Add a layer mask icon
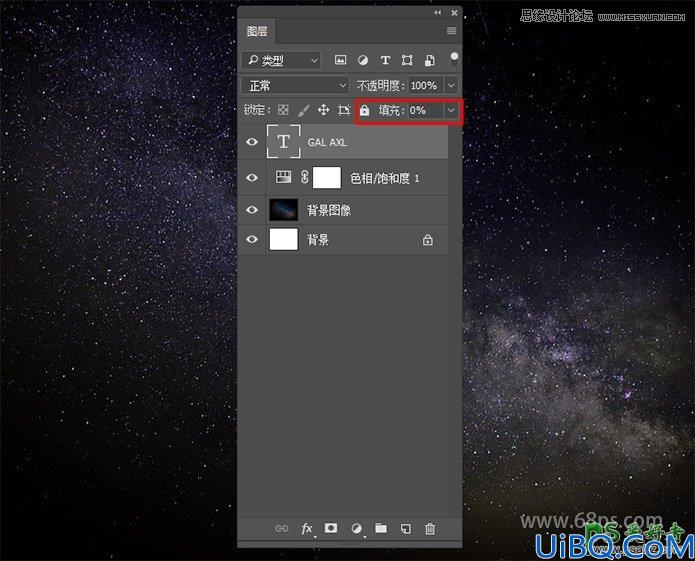Image resolution: width=695 pixels, height=561 pixels. tap(331, 528)
